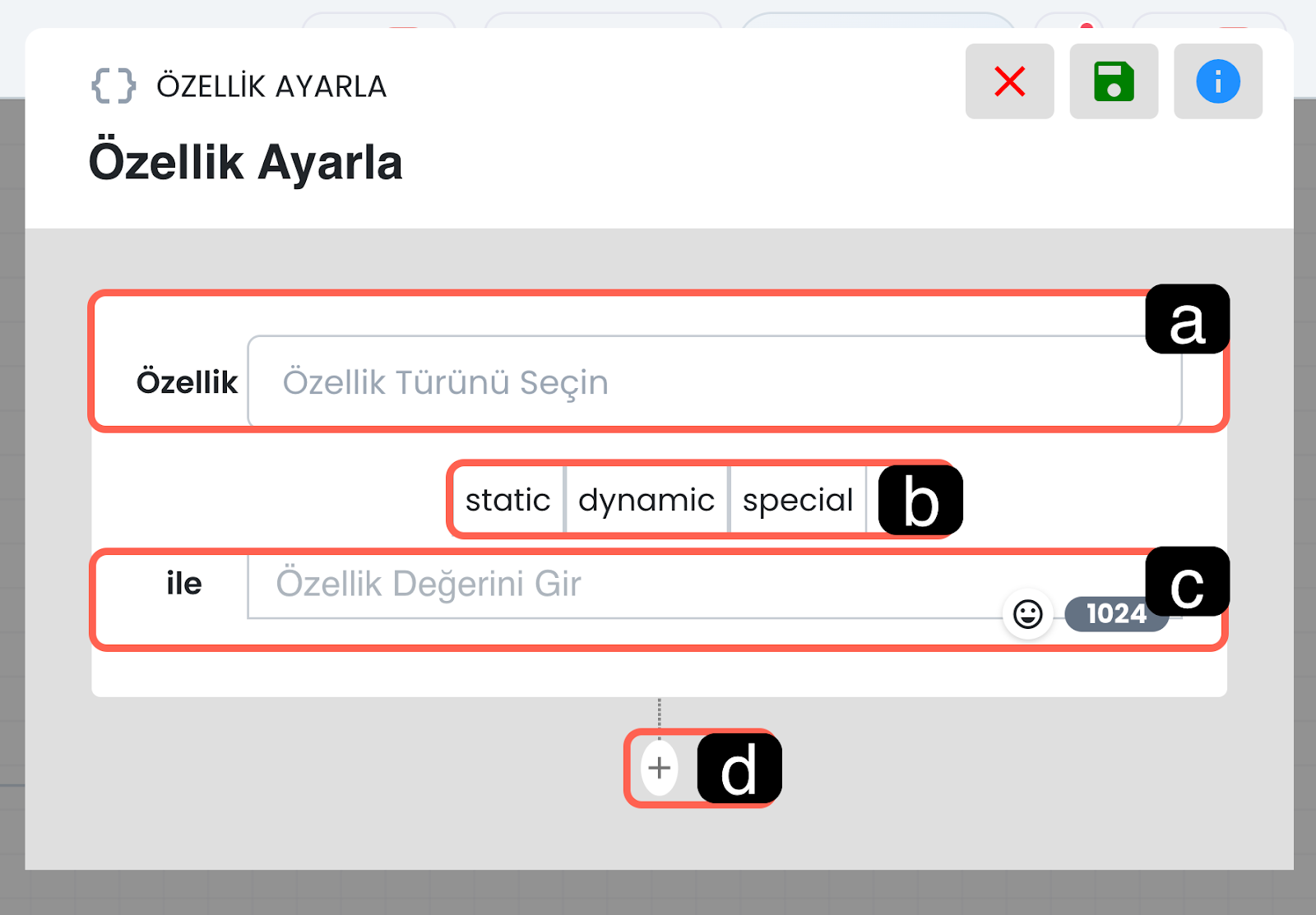The height and width of the screenshot is (915, 1316).
Task: Open the blue info icon
Action: pos(1218,81)
